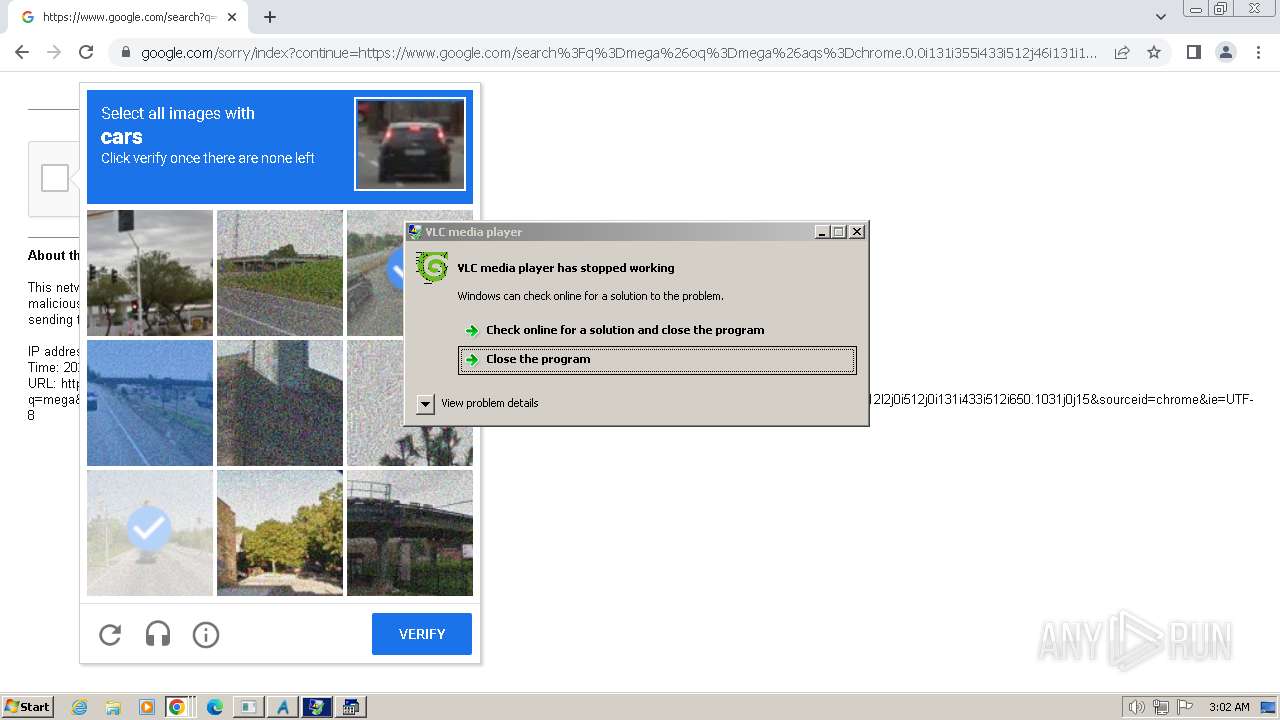Click the 3:02 AM clock
The image size is (1280, 720).
1229,707
